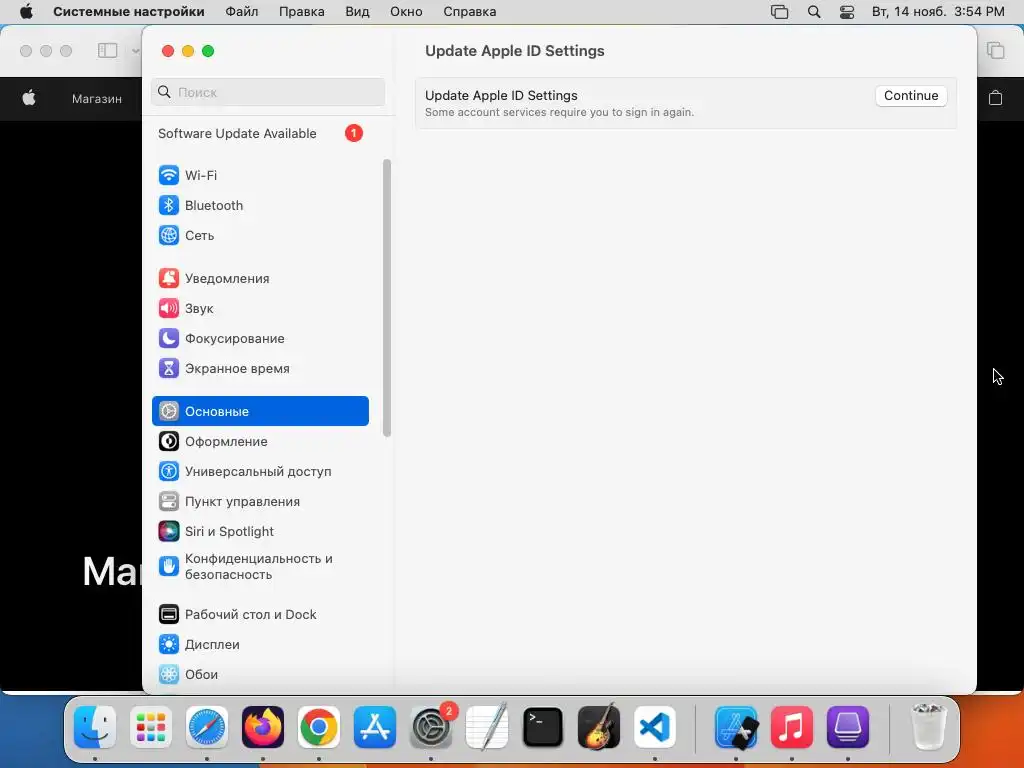Screen dimensions: 1024x768
Task: Click Apple logo in Safari page
Action: point(29,99)
